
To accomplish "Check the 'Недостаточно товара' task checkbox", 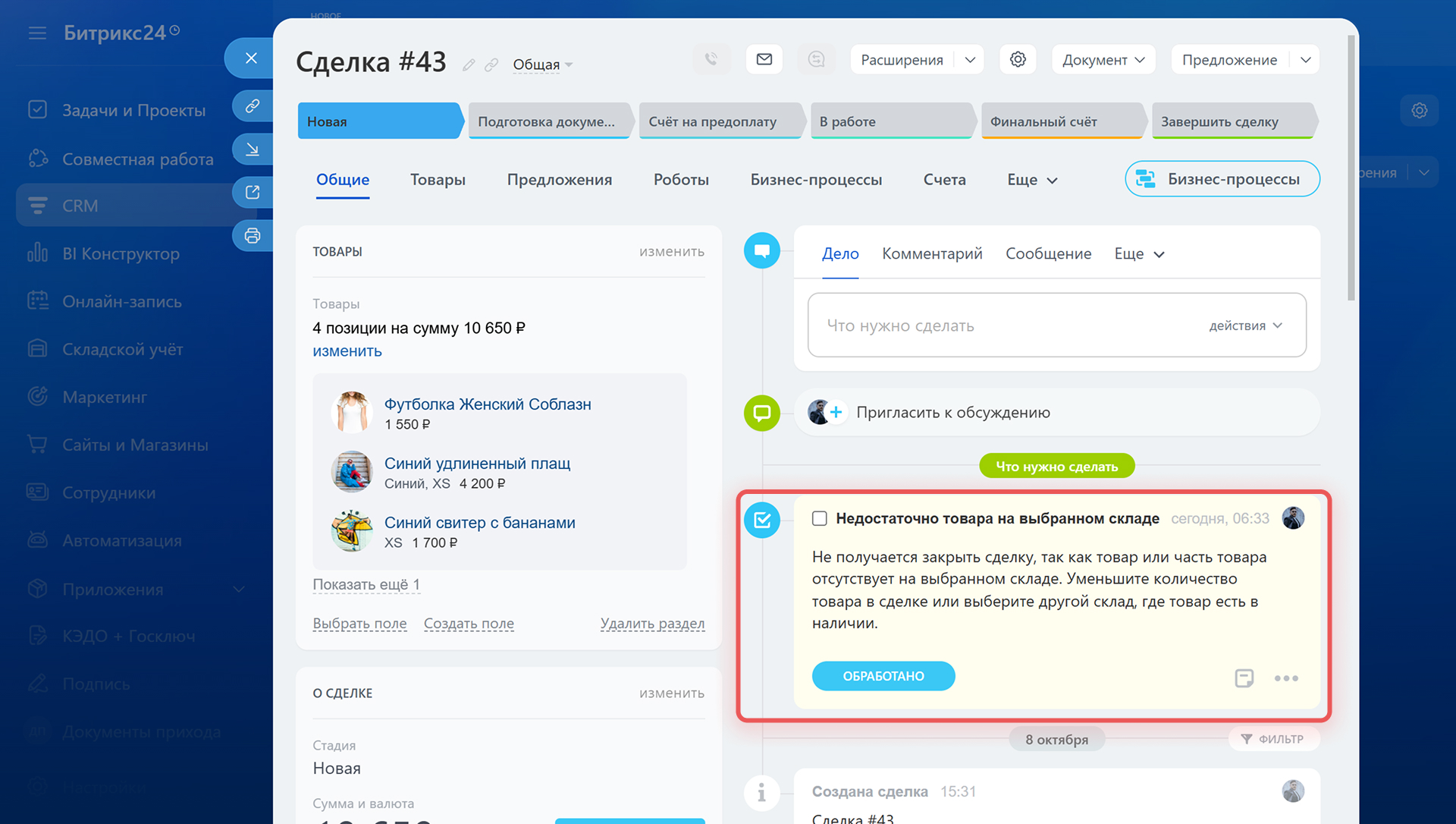I will tap(819, 518).
